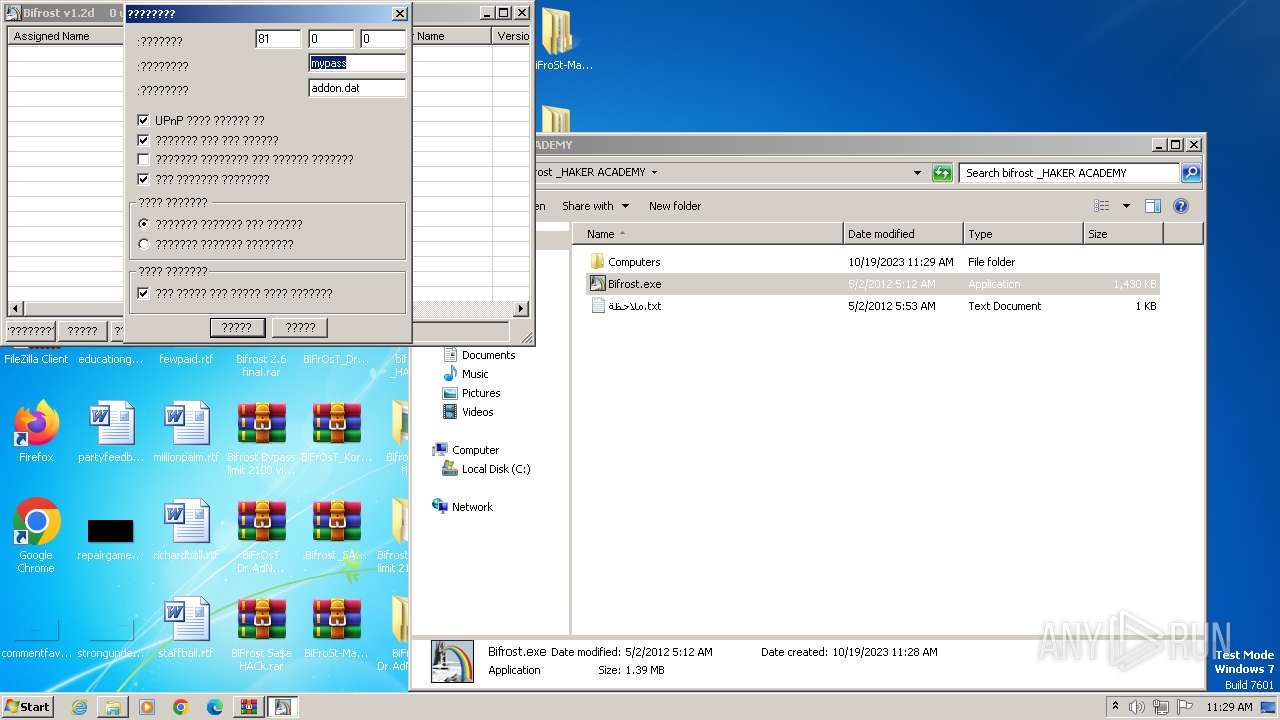Sort files by Size column
This screenshot has height=720, width=1280.
point(1124,234)
